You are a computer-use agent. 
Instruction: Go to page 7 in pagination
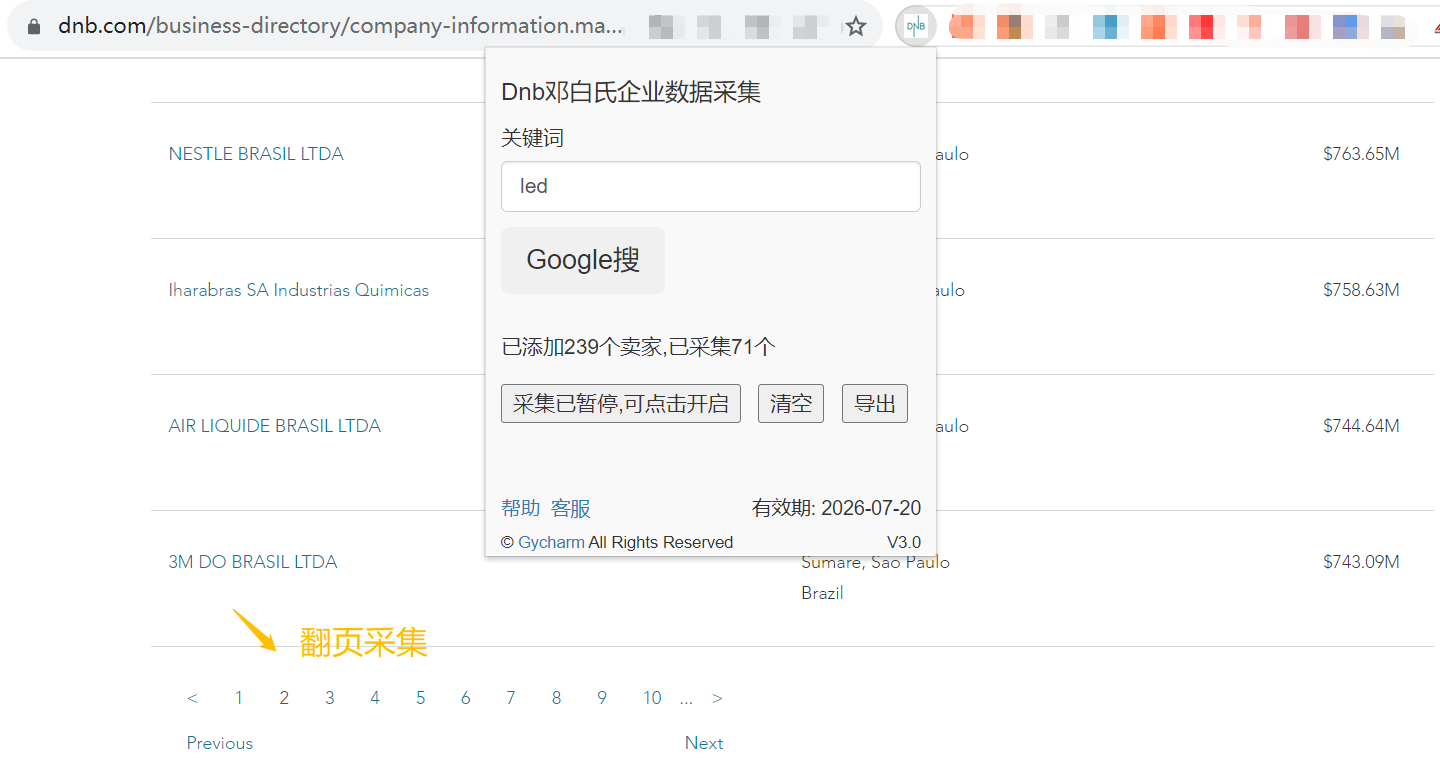tap(511, 698)
